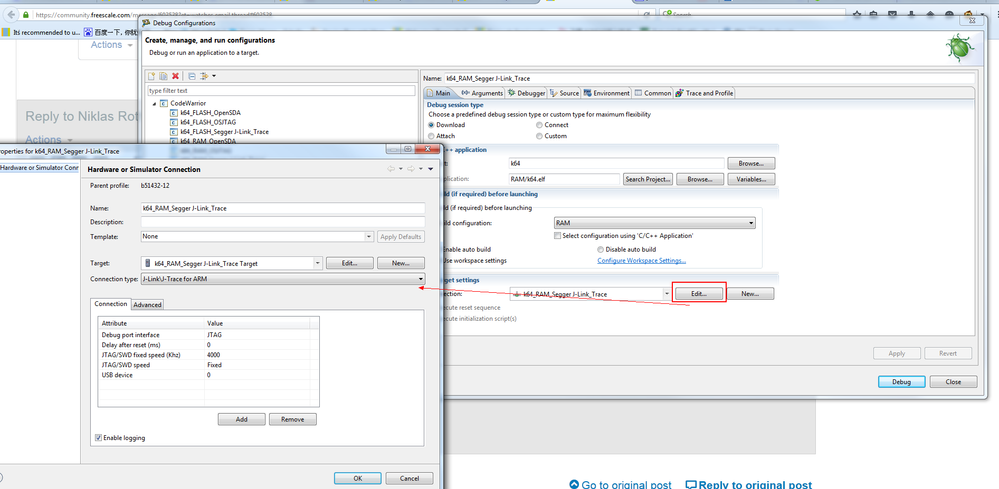Click browser back arrow button
Screen dimensions: 999x489
pyautogui.click(x=11, y=15)
